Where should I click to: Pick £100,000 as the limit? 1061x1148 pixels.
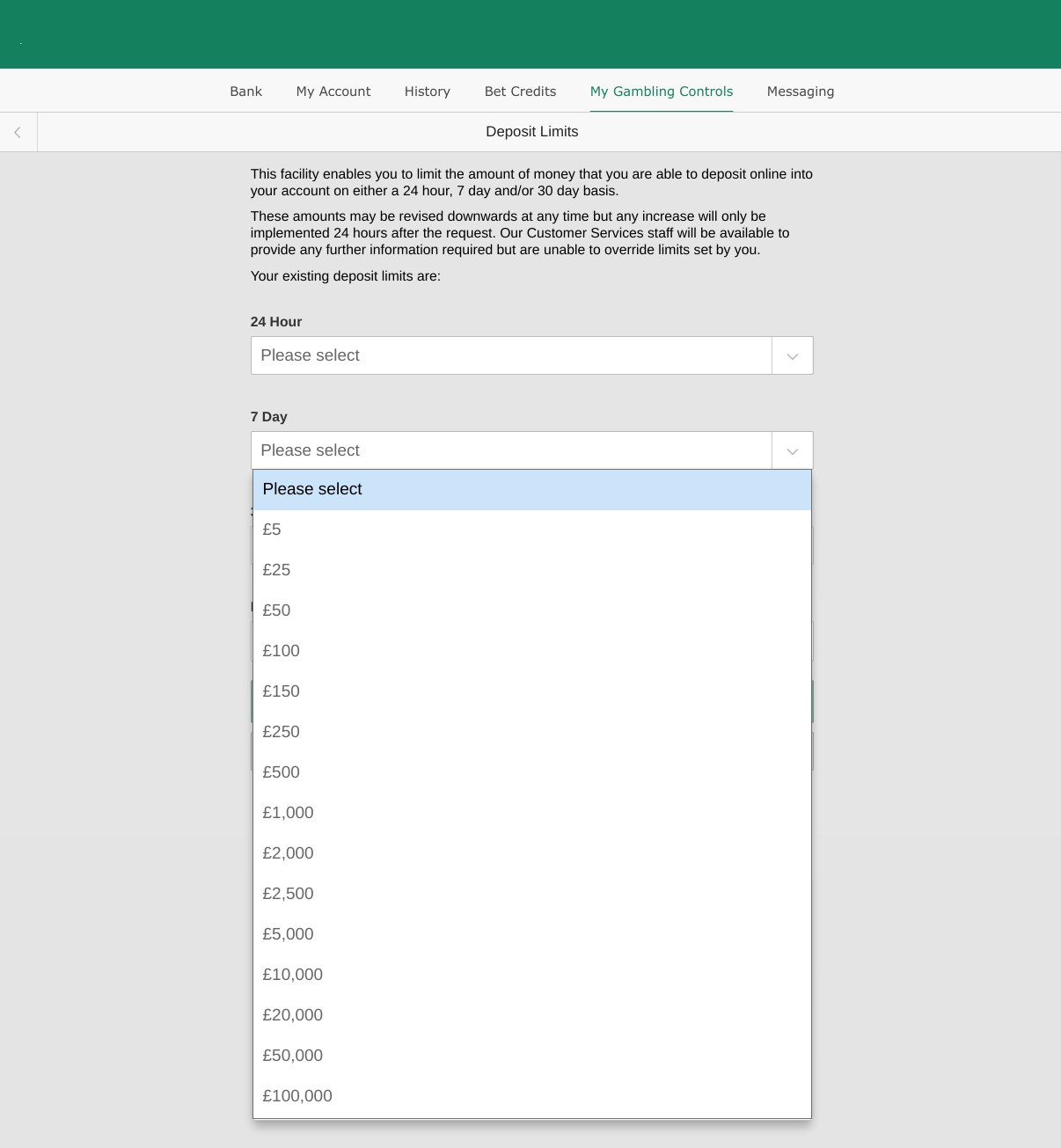click(x=532, y=1096)
